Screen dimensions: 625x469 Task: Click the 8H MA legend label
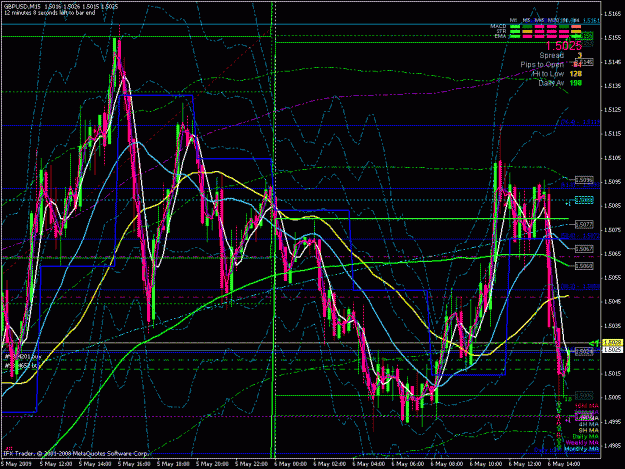[x=588, y=430]
